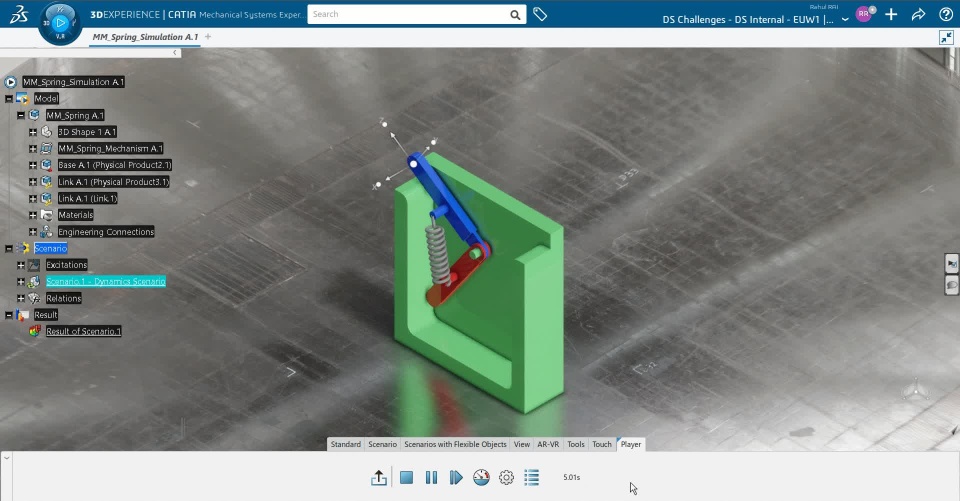Image resolution: width=960 pixels, height=501 pixels.
Task: Click the robot view compass at bottom right
Action: tap(917, 390)
